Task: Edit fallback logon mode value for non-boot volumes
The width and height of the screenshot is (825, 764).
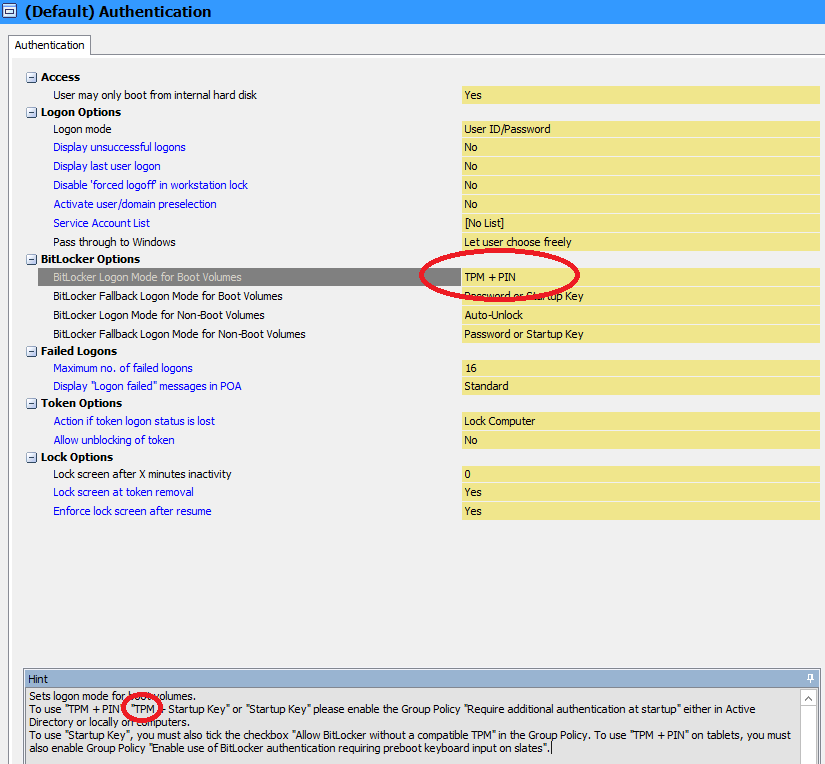Action: [640, 334]
